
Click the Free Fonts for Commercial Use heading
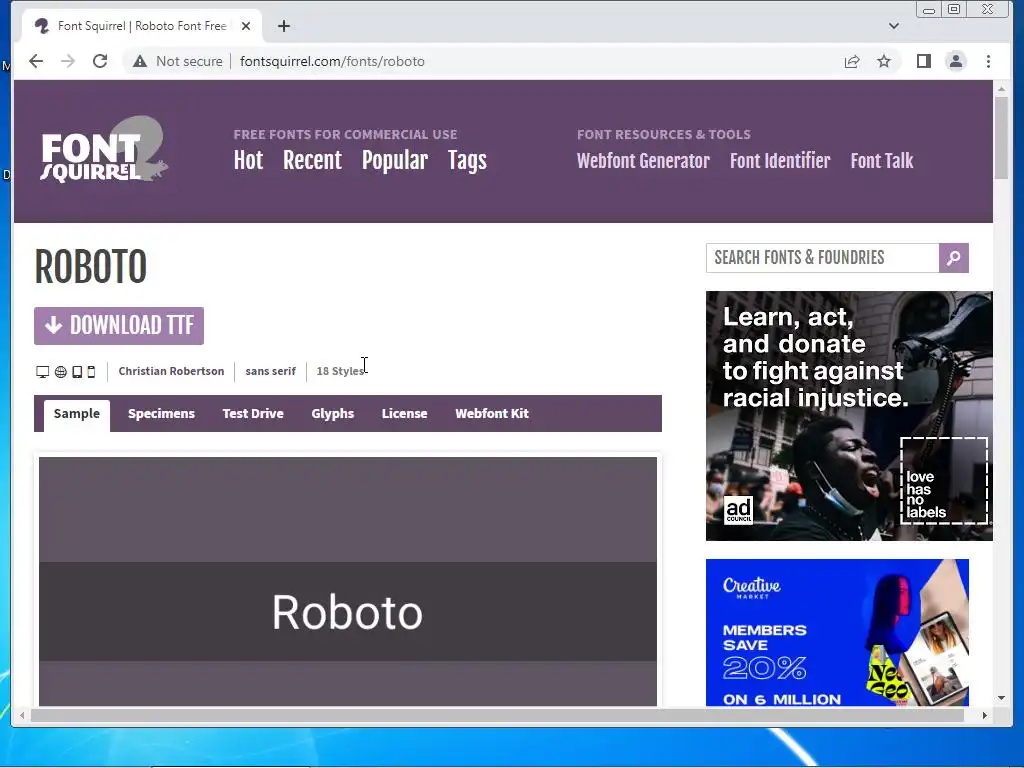pos(345,135)
